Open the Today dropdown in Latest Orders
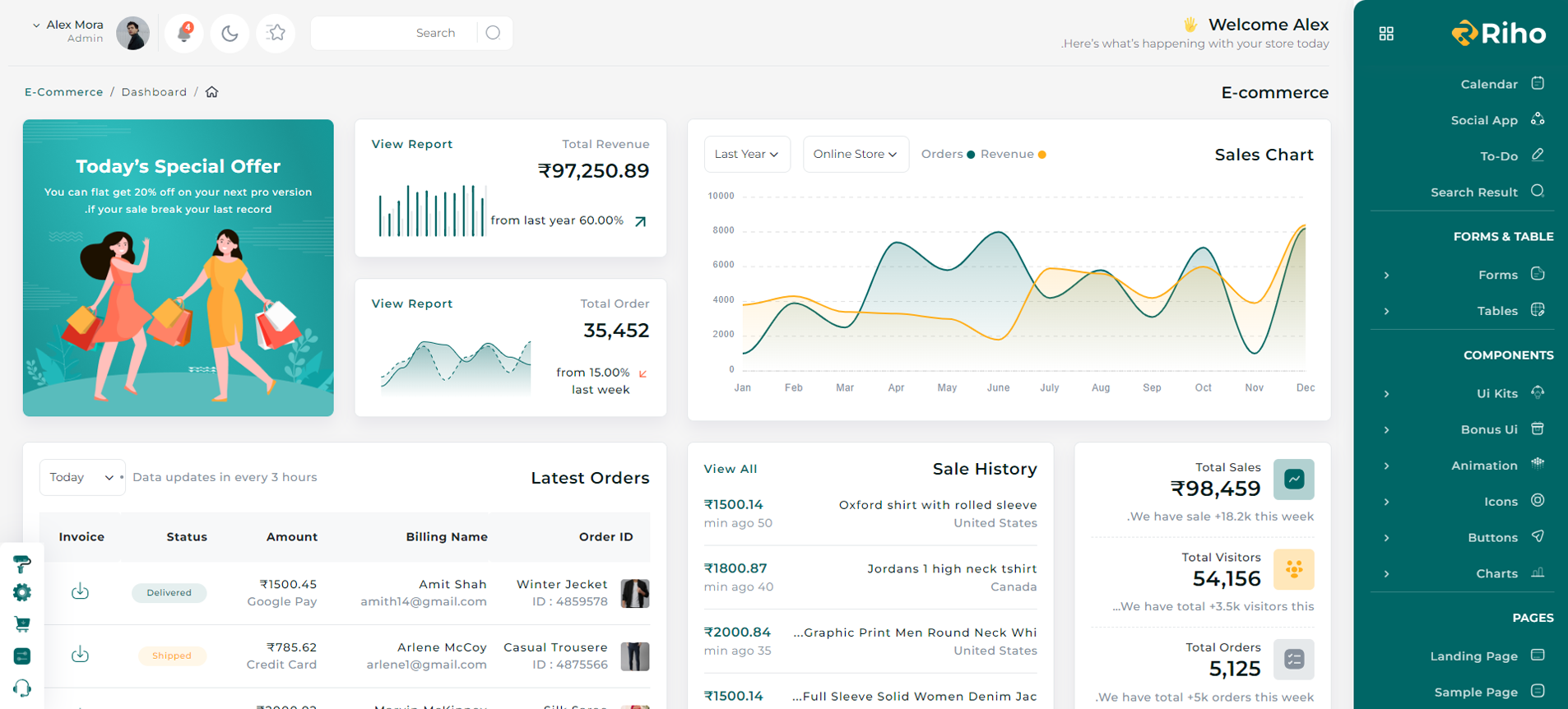Viewport: 1568px width, 709px height. 81,478
